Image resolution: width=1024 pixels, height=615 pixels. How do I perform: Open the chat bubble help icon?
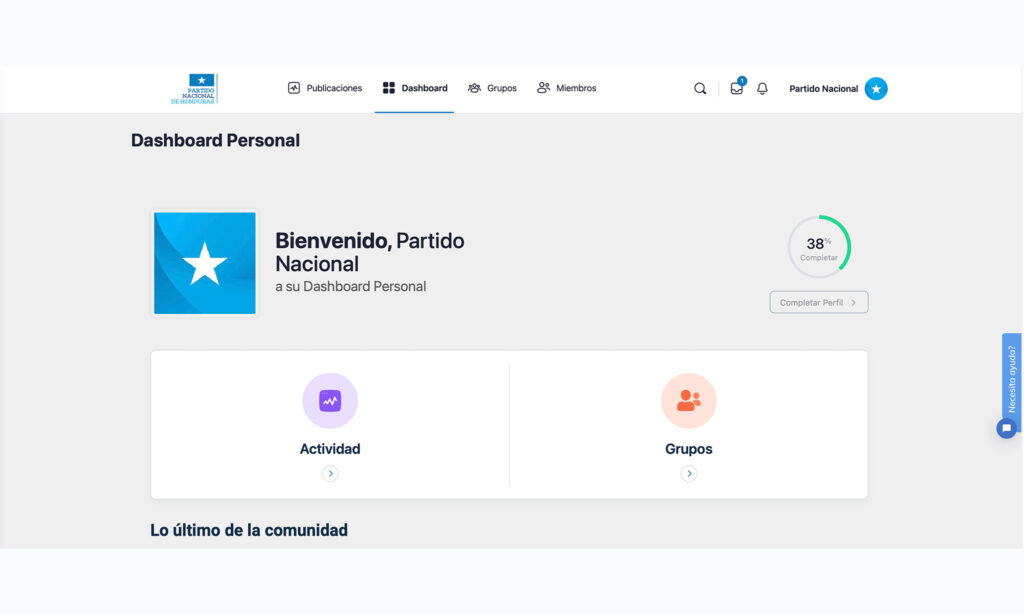(1007, 428)
